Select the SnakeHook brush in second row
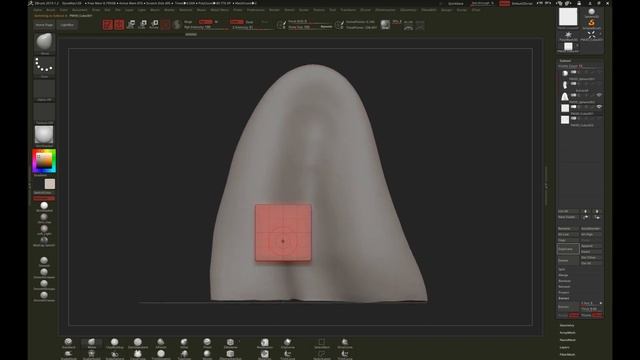This screenshot has width=640, height=360. pyautogui.click(x=68, y=355)
